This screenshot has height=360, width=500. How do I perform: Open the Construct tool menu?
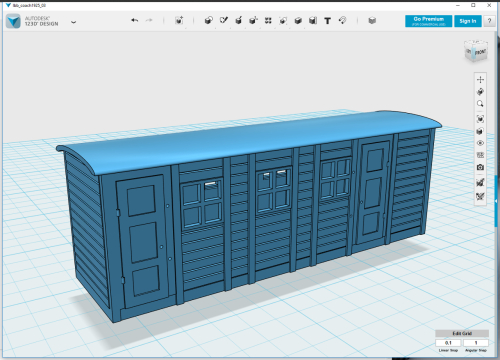tap(238, 20)
